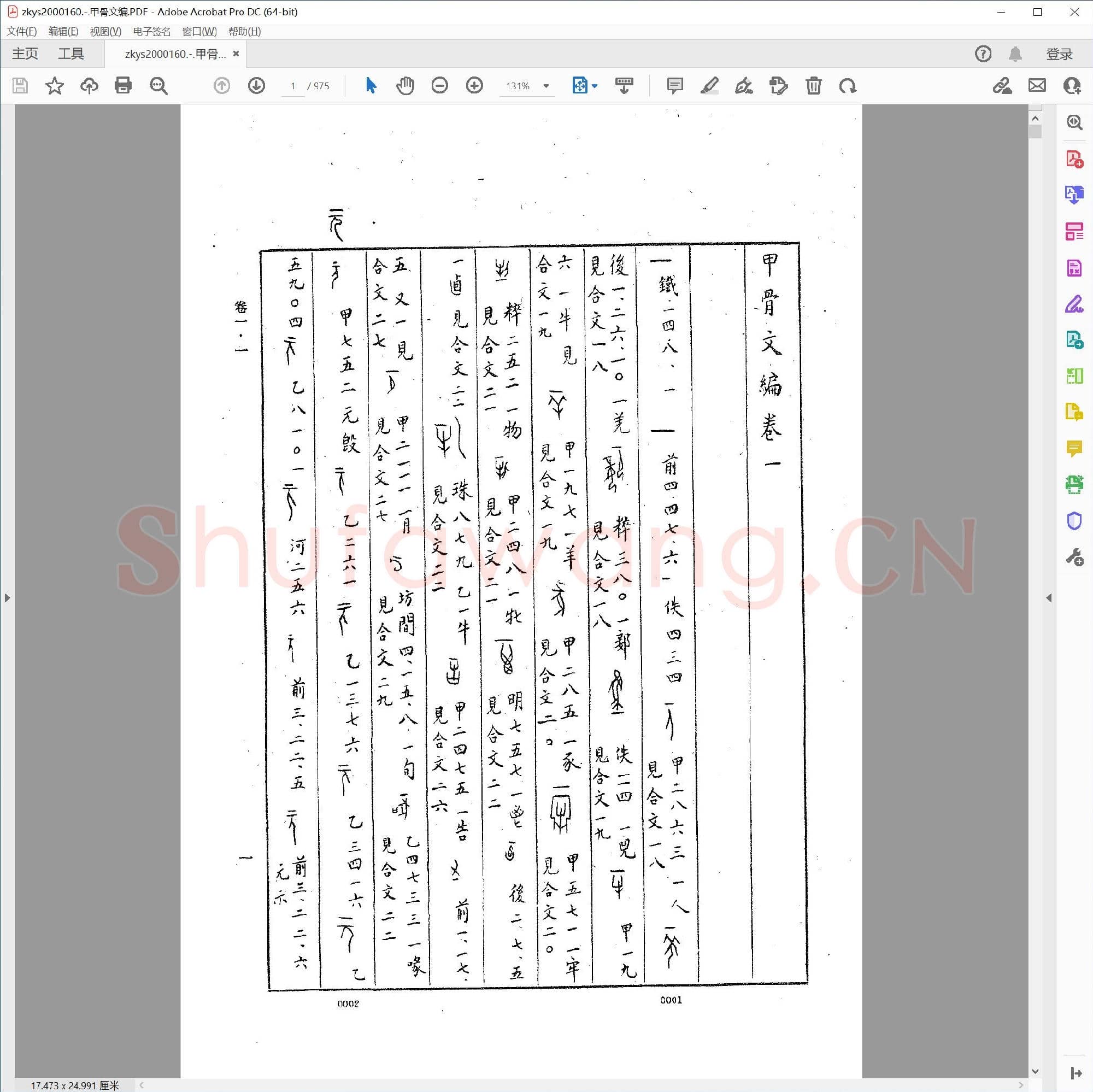Viewport: 1093px width, 1092px height.
Task: Click the fit page view icon
Action: click(x=580, y=86)
